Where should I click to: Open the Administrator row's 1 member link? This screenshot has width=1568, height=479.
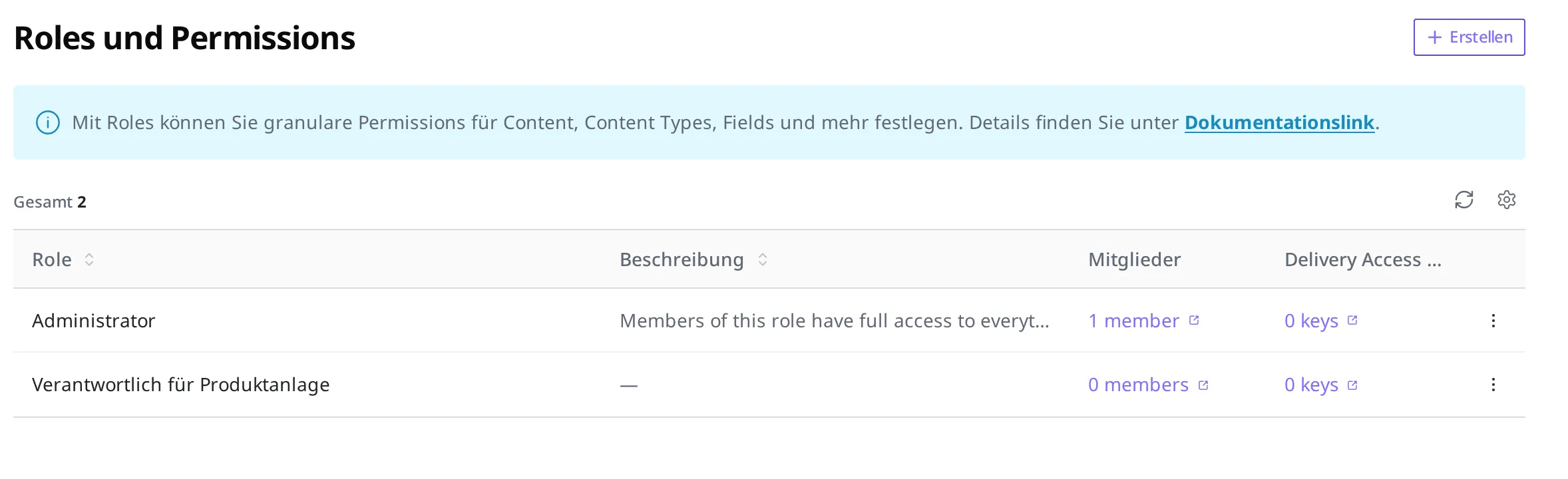1143,321
